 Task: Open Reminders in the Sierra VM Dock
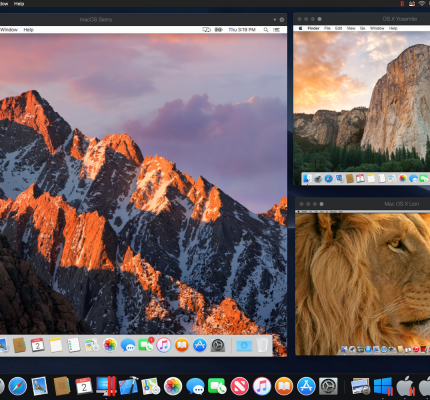tap(74, 345)
